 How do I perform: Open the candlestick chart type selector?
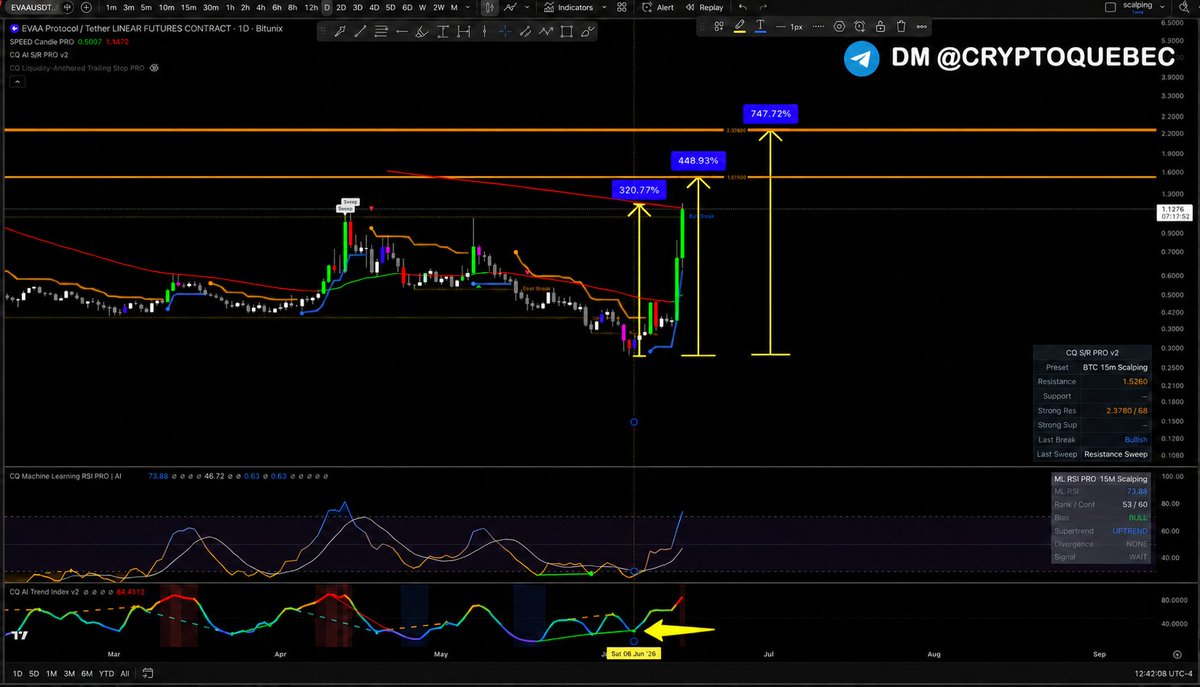click(489, 8)
